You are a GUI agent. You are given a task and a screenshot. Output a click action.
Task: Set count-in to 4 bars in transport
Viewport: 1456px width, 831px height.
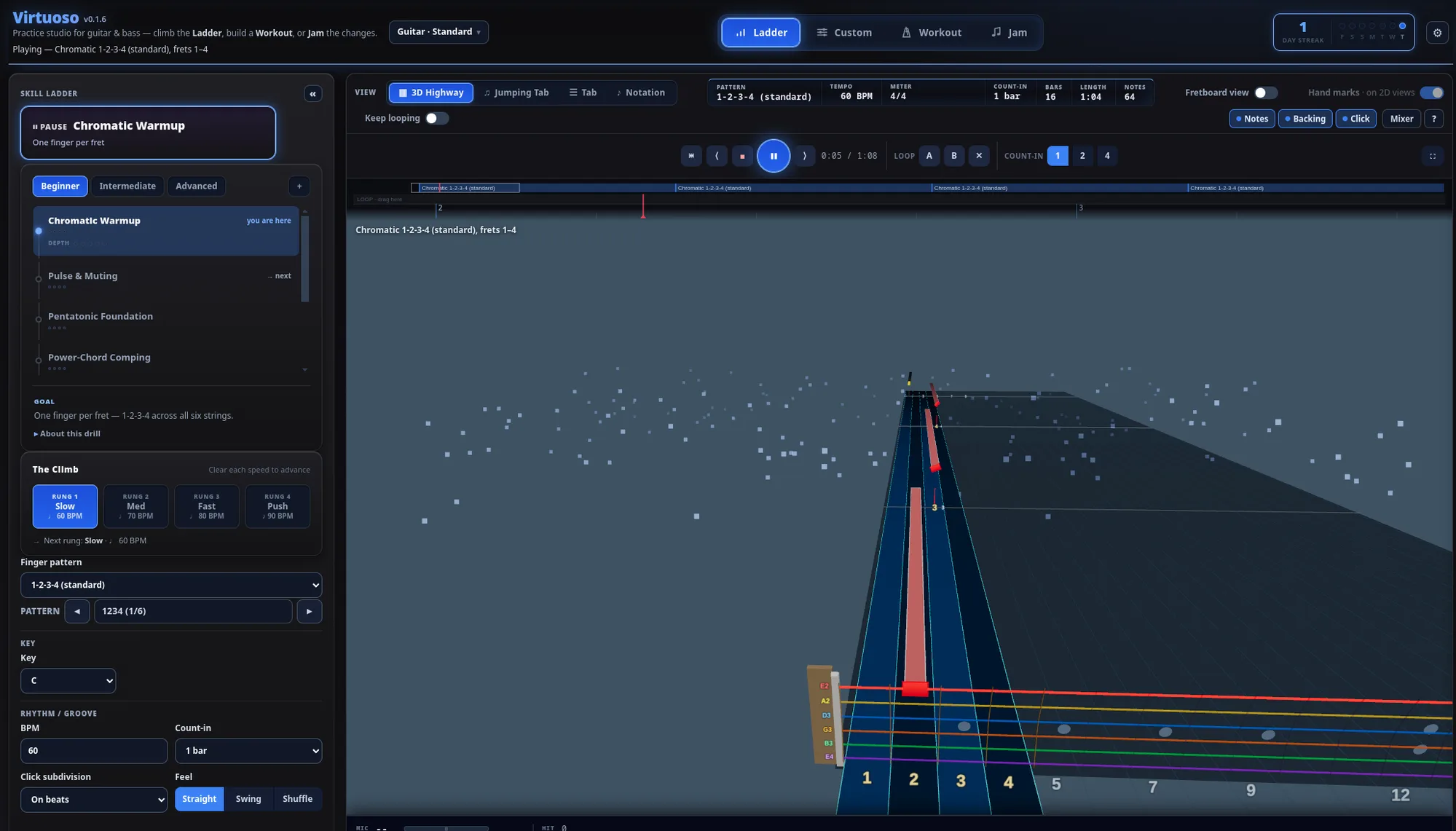tap(1107, 156)
